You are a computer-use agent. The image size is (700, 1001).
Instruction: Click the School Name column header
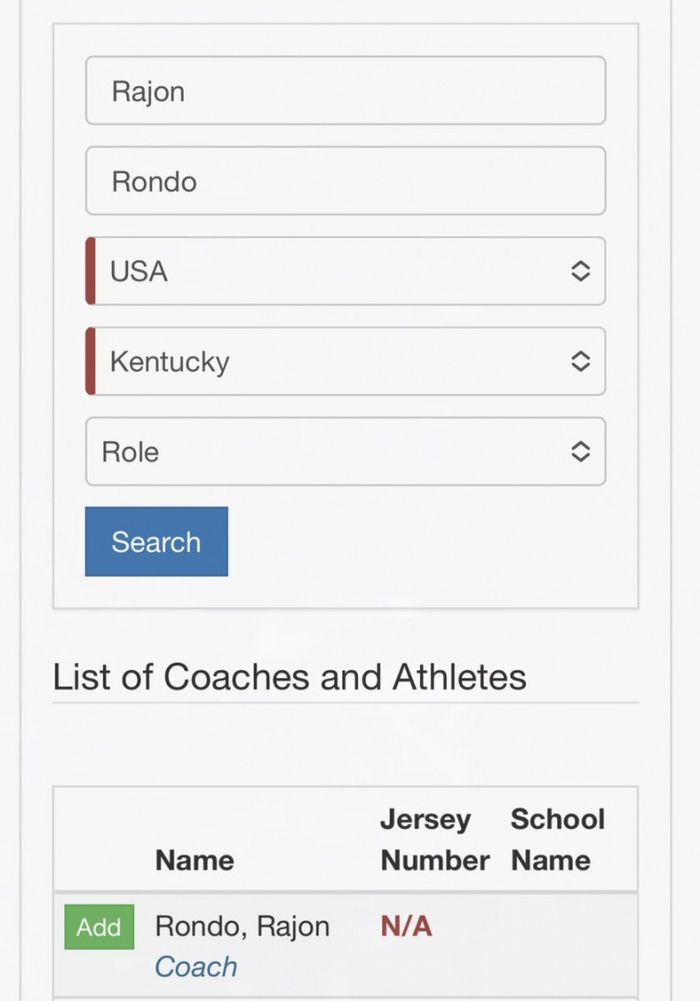557,840
